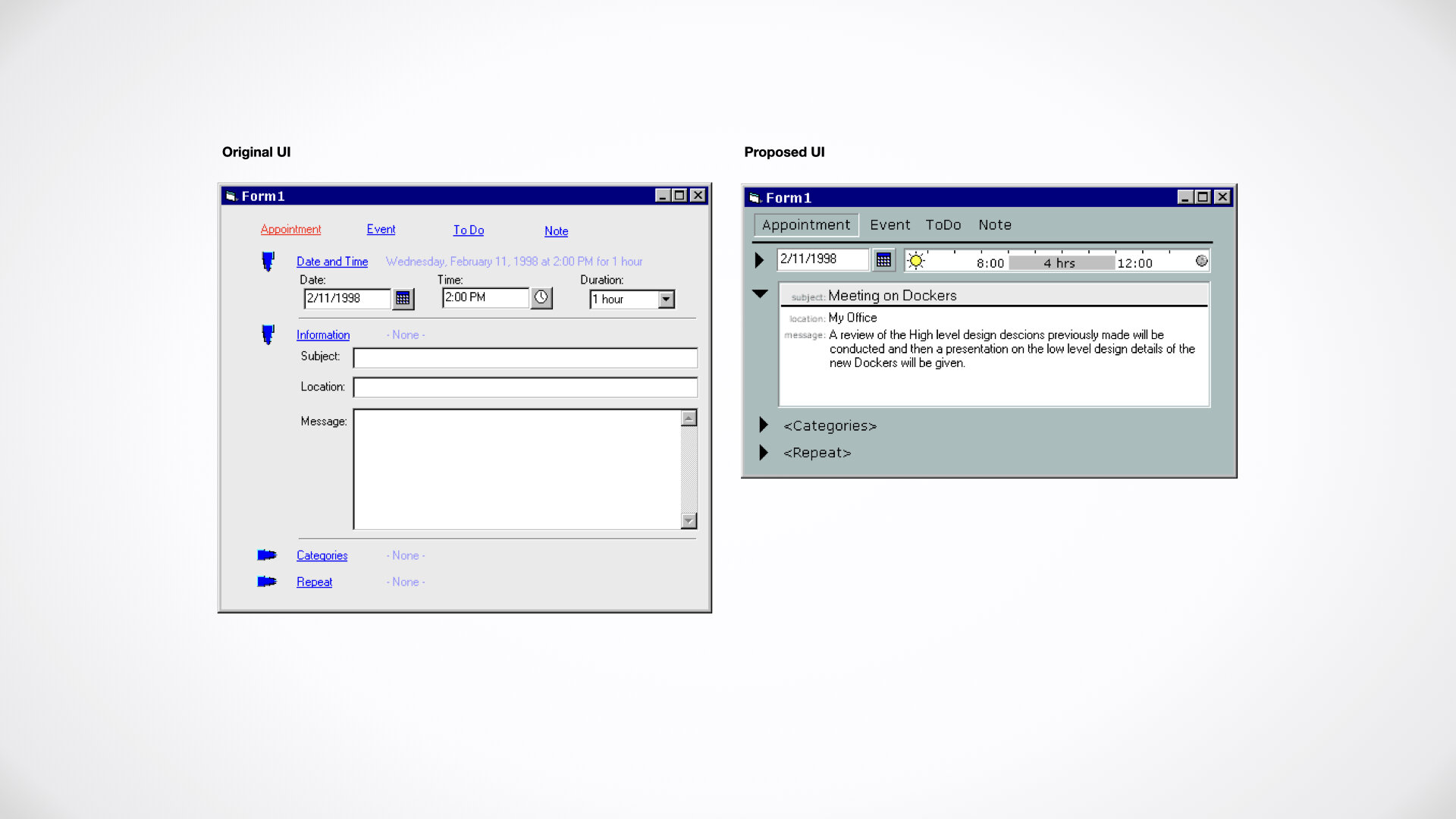Expand date row triangle in Proposed UI
The width and height of the screenshot is (1456, 819).
[760, 260]
